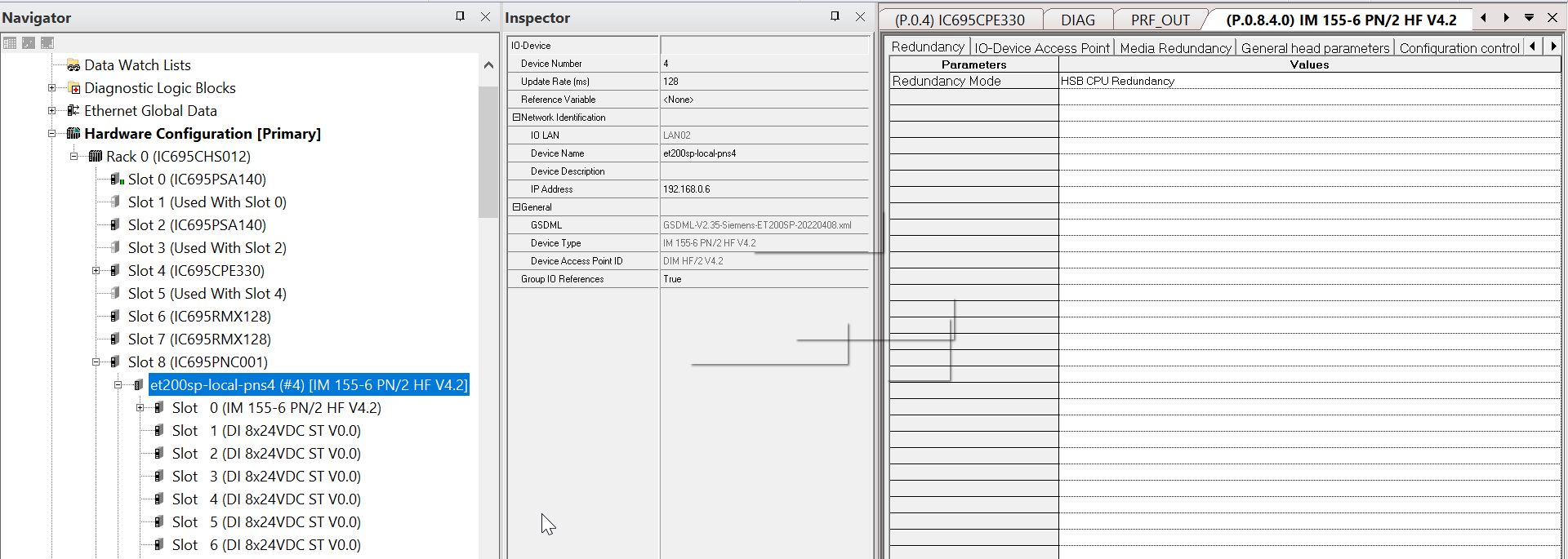Collapse Slot 8 (IC695PNC001) node
The height and width of the screenshot is (559, 1568).
coord(96,362)
